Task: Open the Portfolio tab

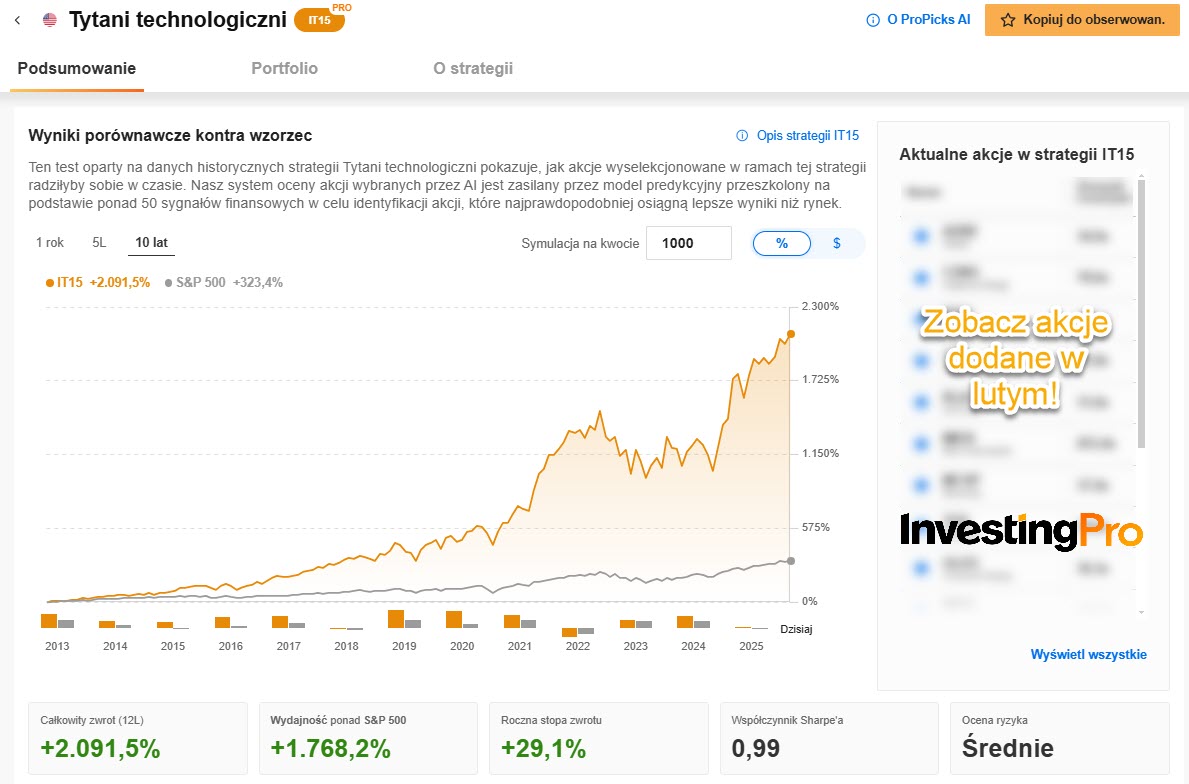Action: point(284,68)
